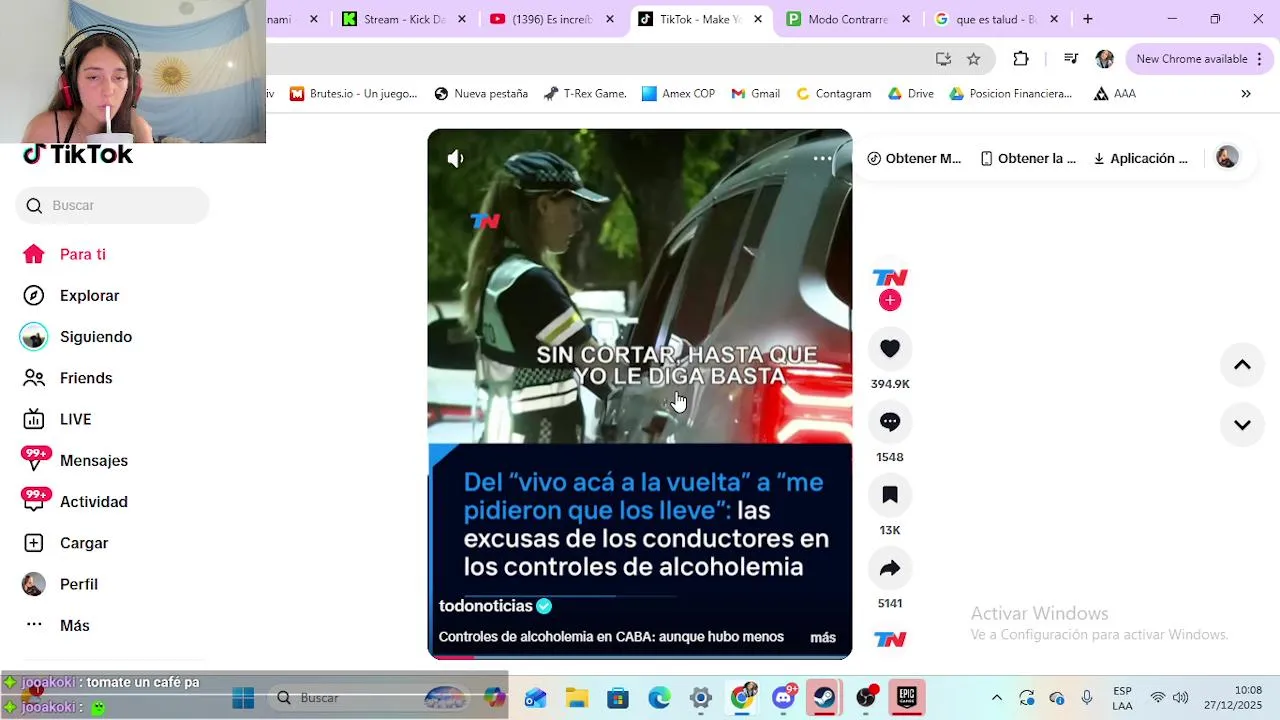
Task: Mute the TikTok video with speaker icon
Action: (x=455, y=159)
